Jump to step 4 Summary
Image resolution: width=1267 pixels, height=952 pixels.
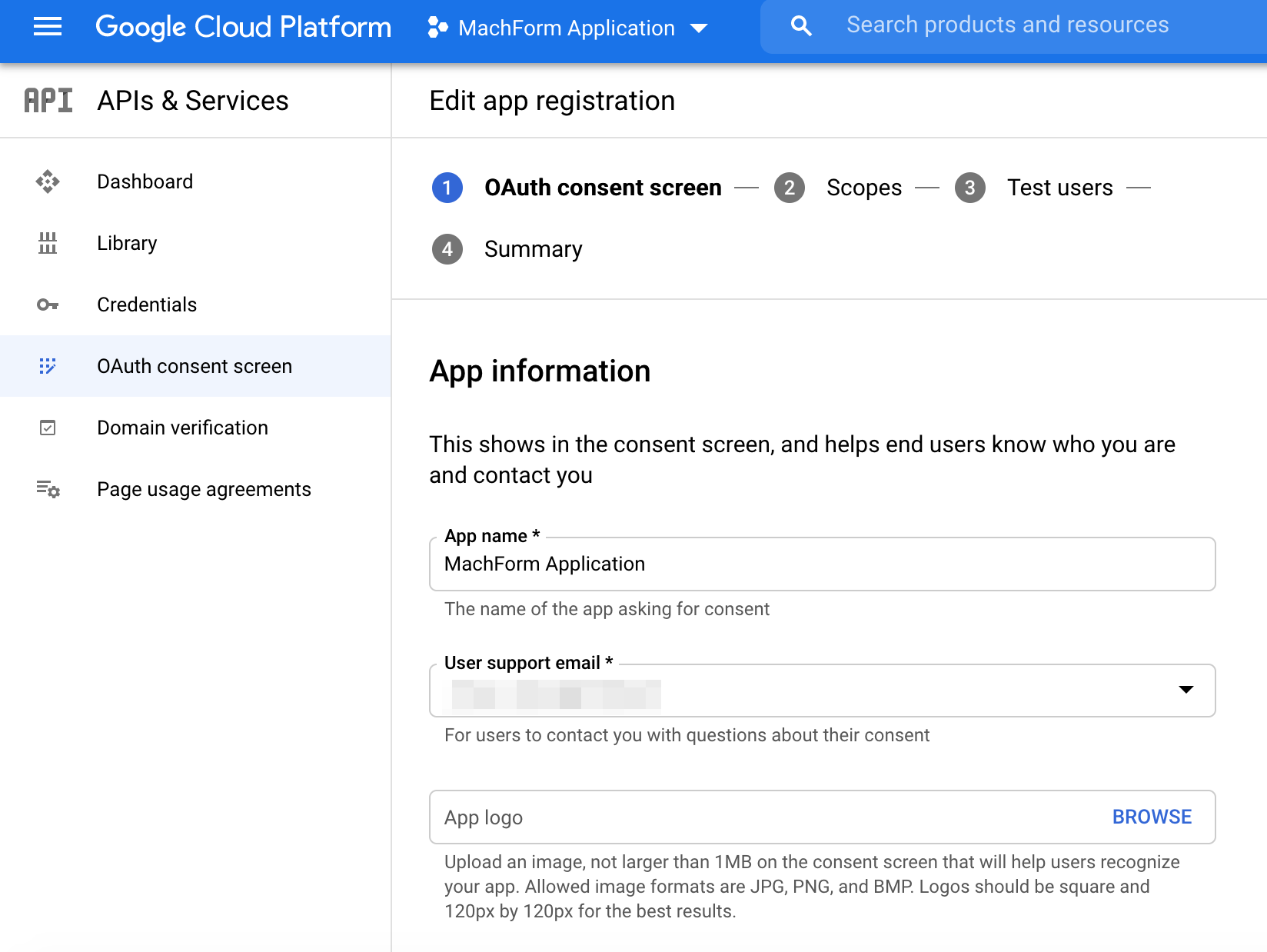(533, 249)
